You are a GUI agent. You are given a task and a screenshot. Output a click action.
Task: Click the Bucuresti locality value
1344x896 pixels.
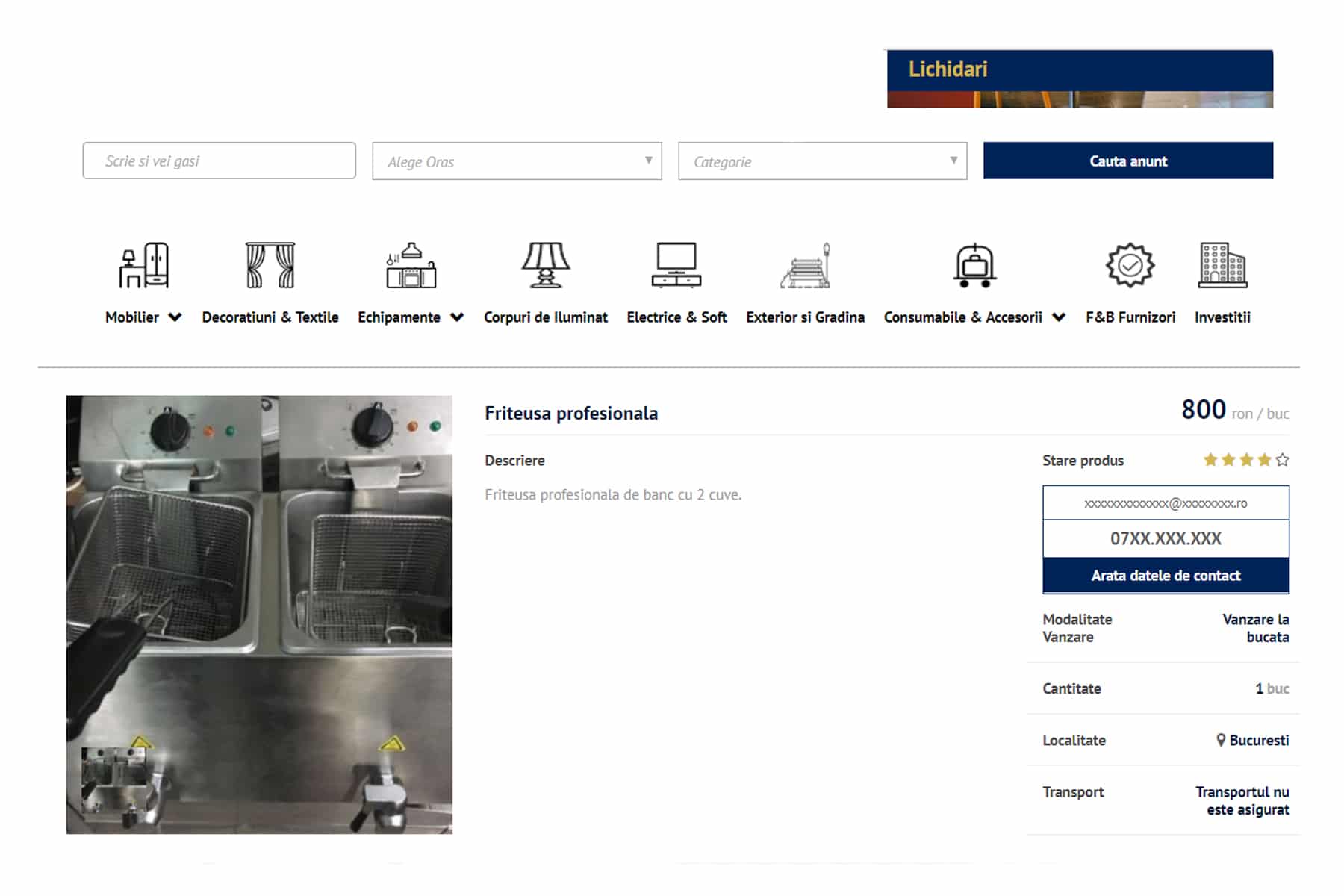click(x=1259, y=740)
